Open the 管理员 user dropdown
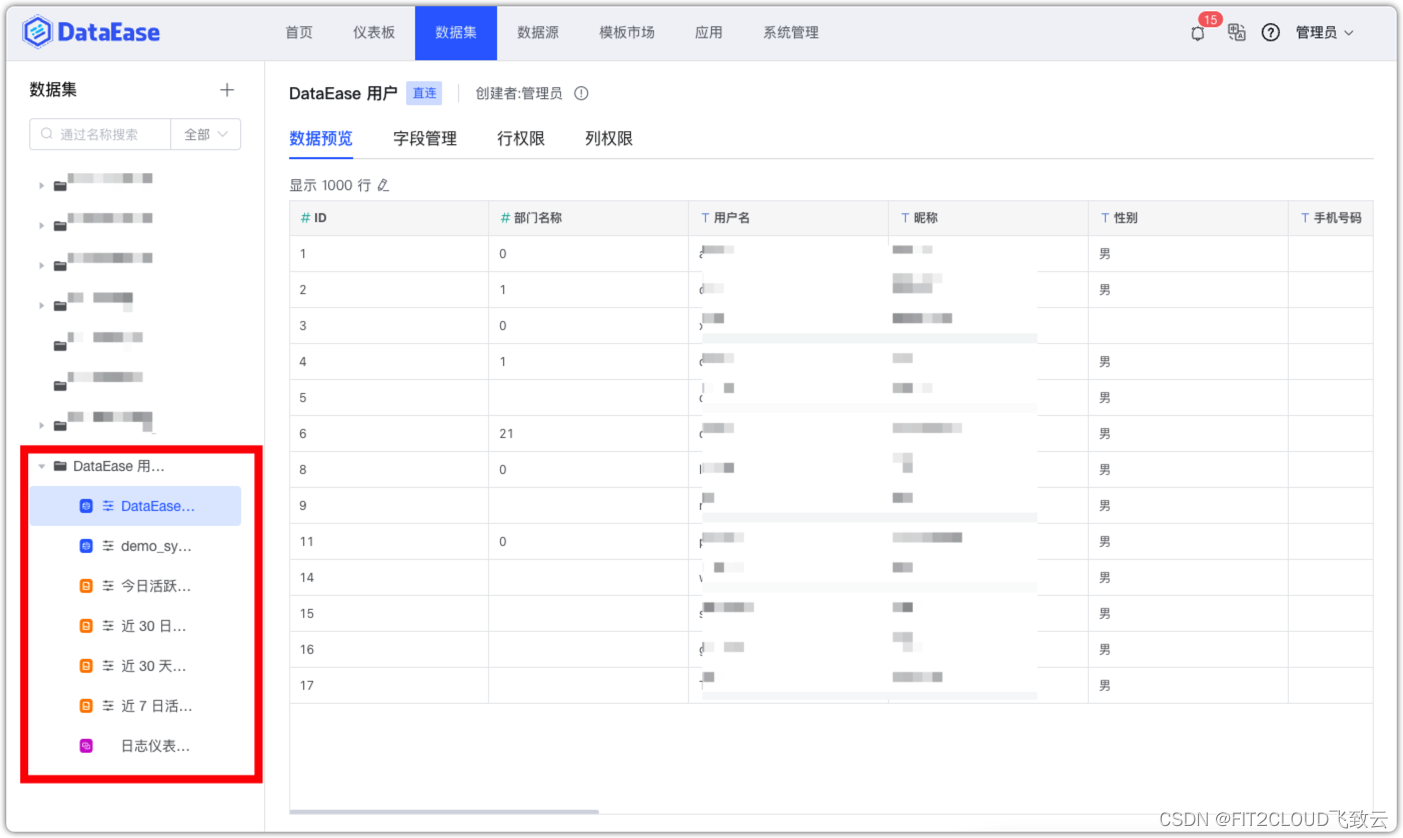Screen dimensions: 1403x838 (x=1325, y=33)
